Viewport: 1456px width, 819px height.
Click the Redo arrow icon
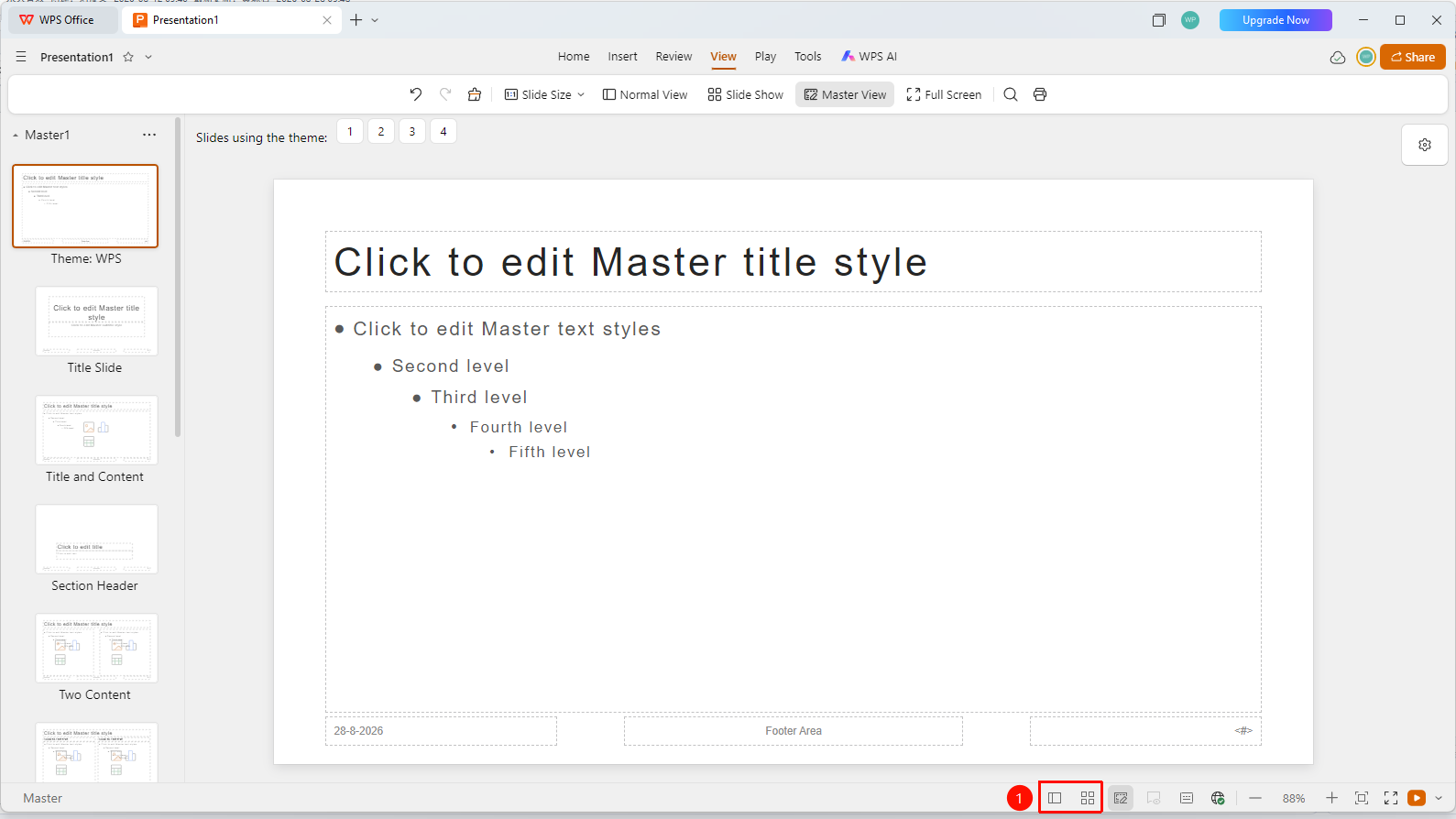[445, 94]
